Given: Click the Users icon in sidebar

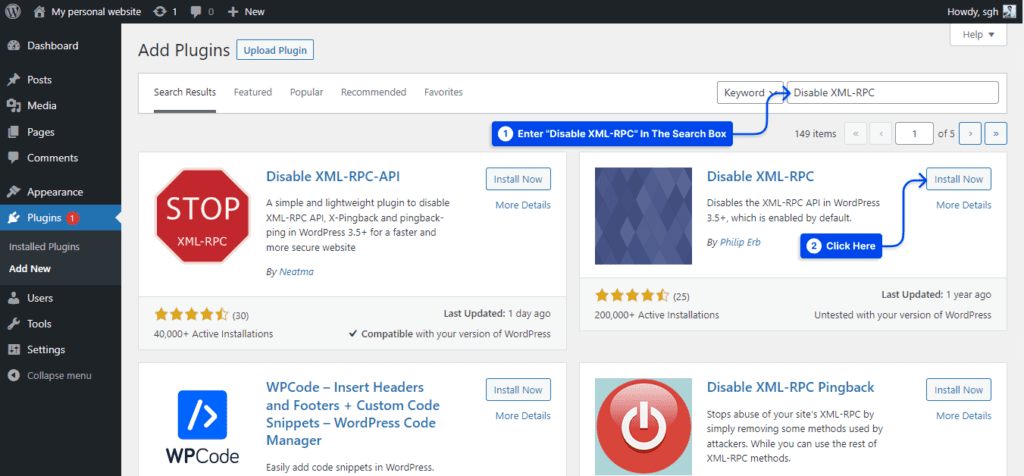Looking at the screenshot, I should click(13, 298).
